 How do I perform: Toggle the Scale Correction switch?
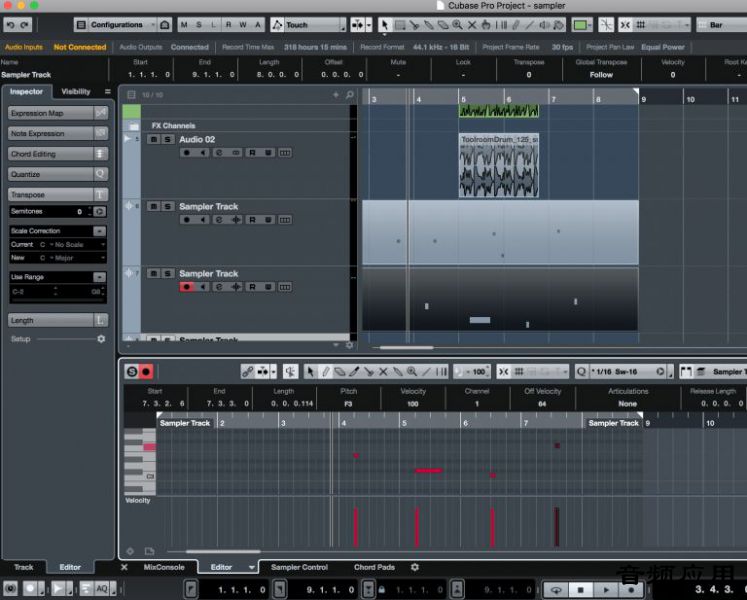[100, 231]
